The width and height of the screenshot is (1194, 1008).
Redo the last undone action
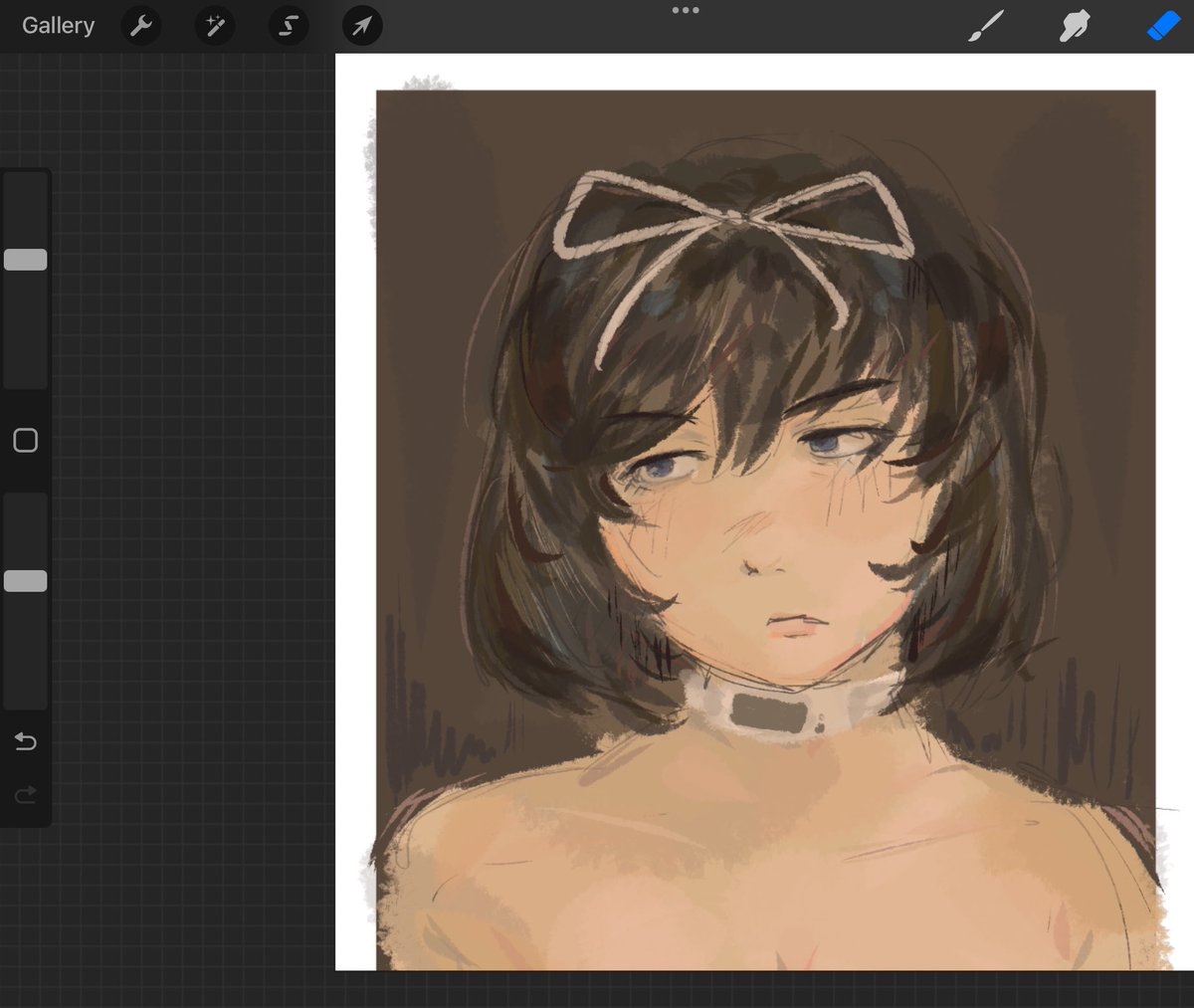26,794
